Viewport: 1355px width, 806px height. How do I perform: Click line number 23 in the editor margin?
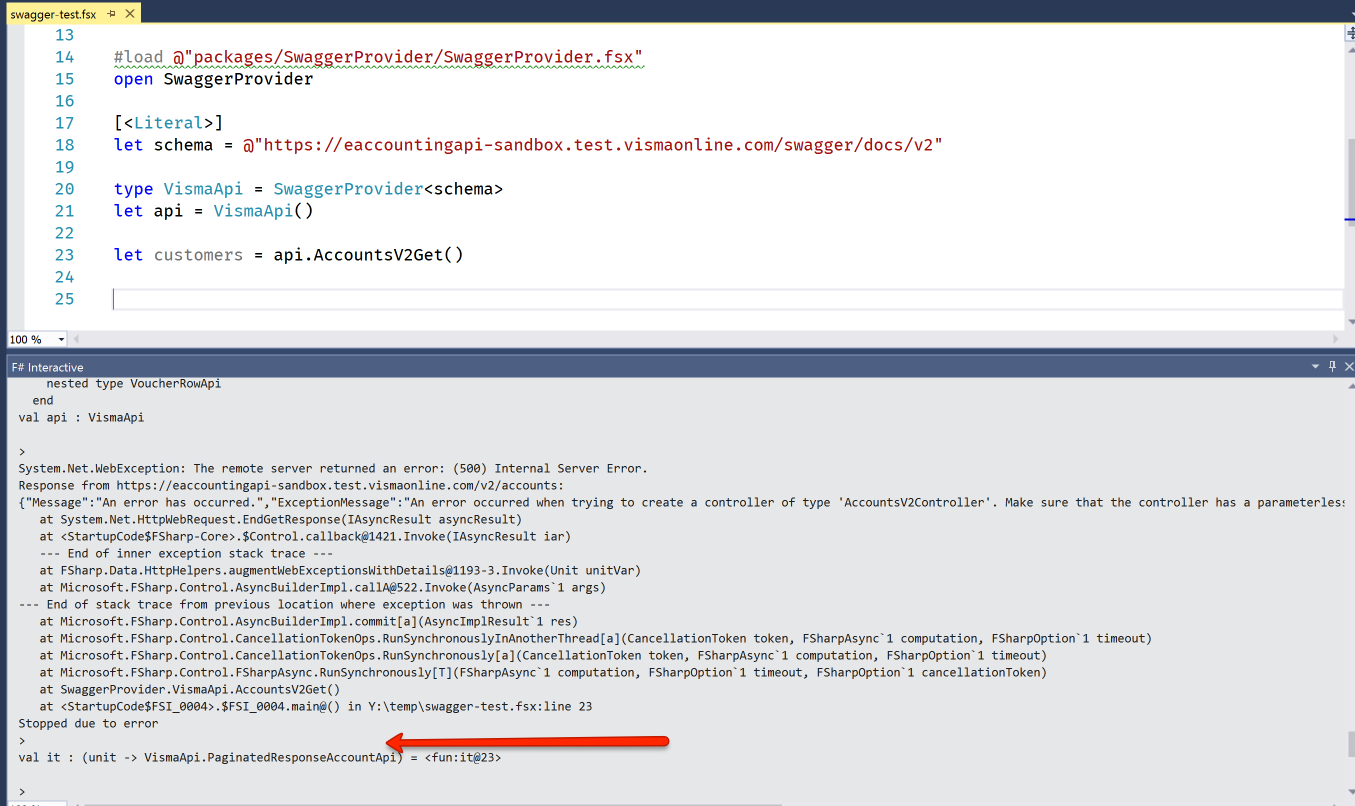(64, 254)
